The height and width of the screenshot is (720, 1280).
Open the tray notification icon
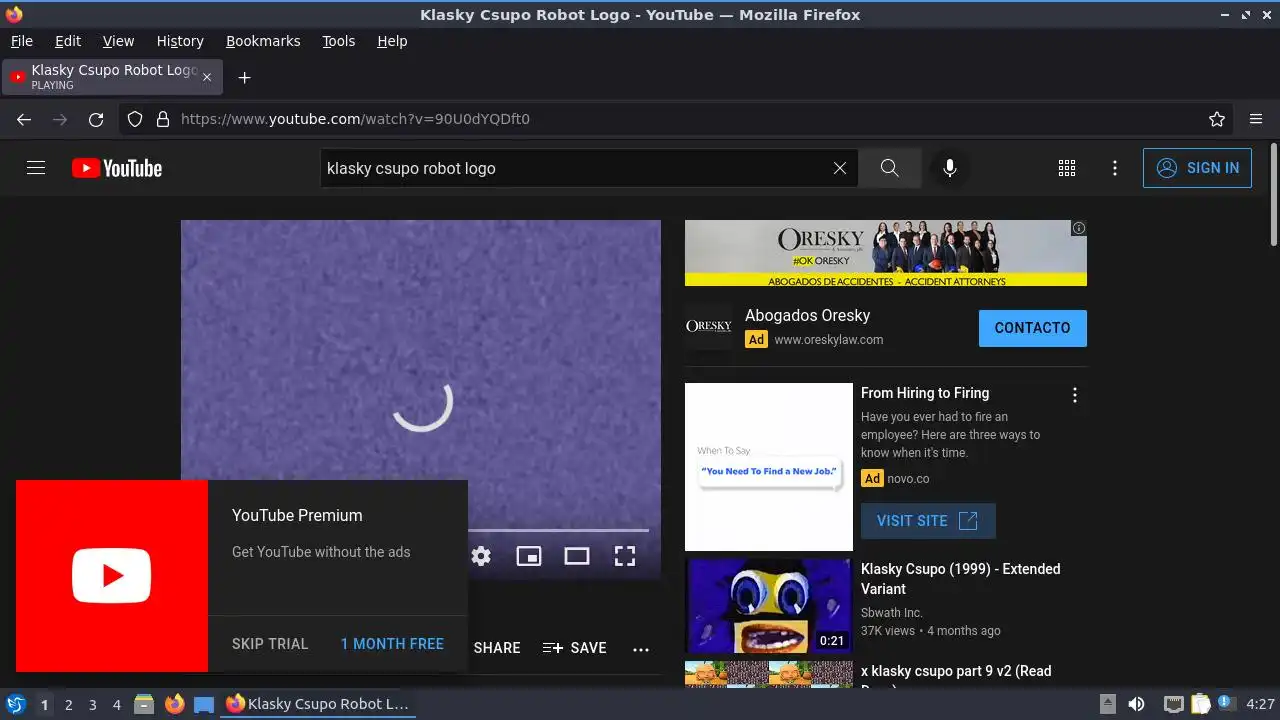1226,704
